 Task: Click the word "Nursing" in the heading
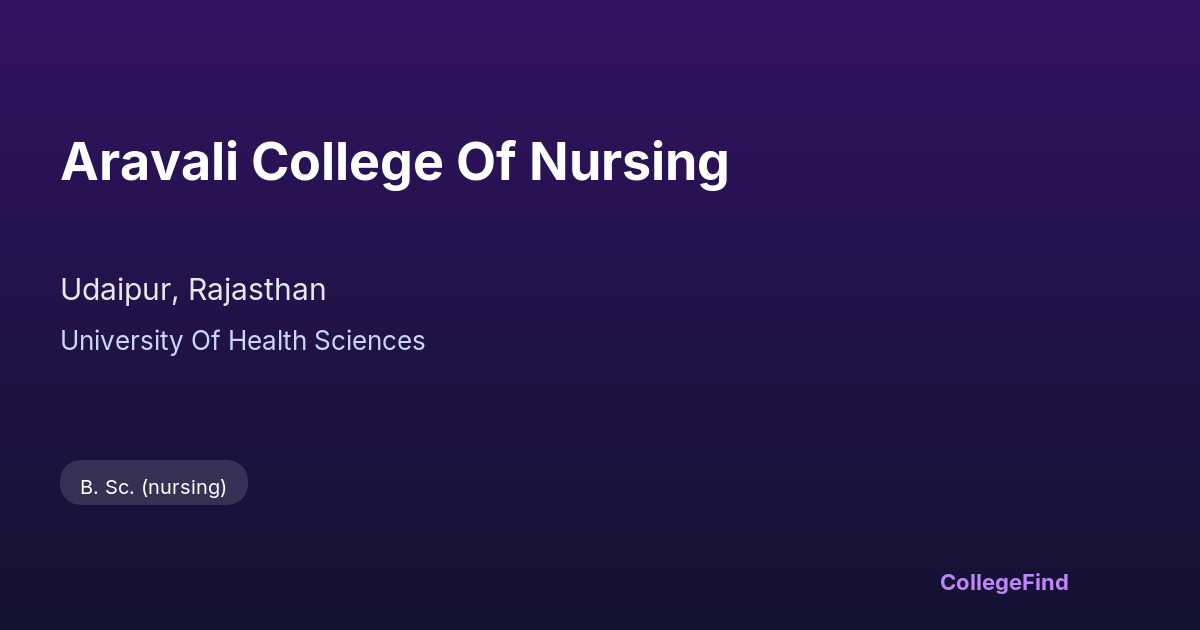pos(629,162)
